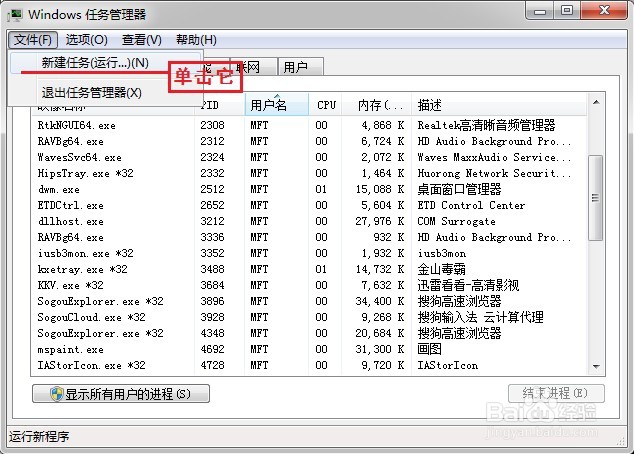Image resolution: width=634 pixels, height=454 pixels.
Task: Select the SogouCloud.exe *32 process
Action: tap(309, 317)
